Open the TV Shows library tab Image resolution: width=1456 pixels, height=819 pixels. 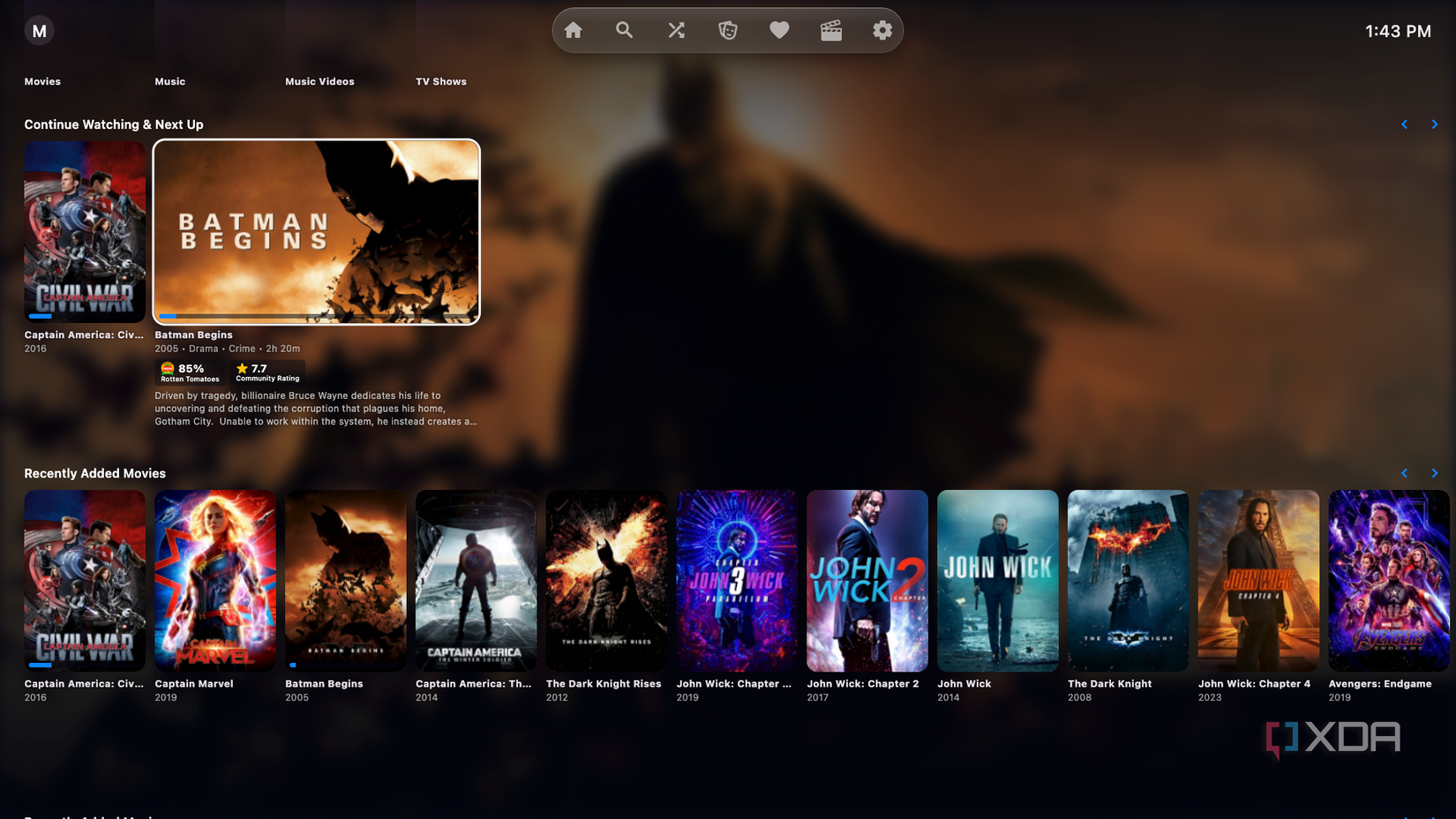point(441,81)
